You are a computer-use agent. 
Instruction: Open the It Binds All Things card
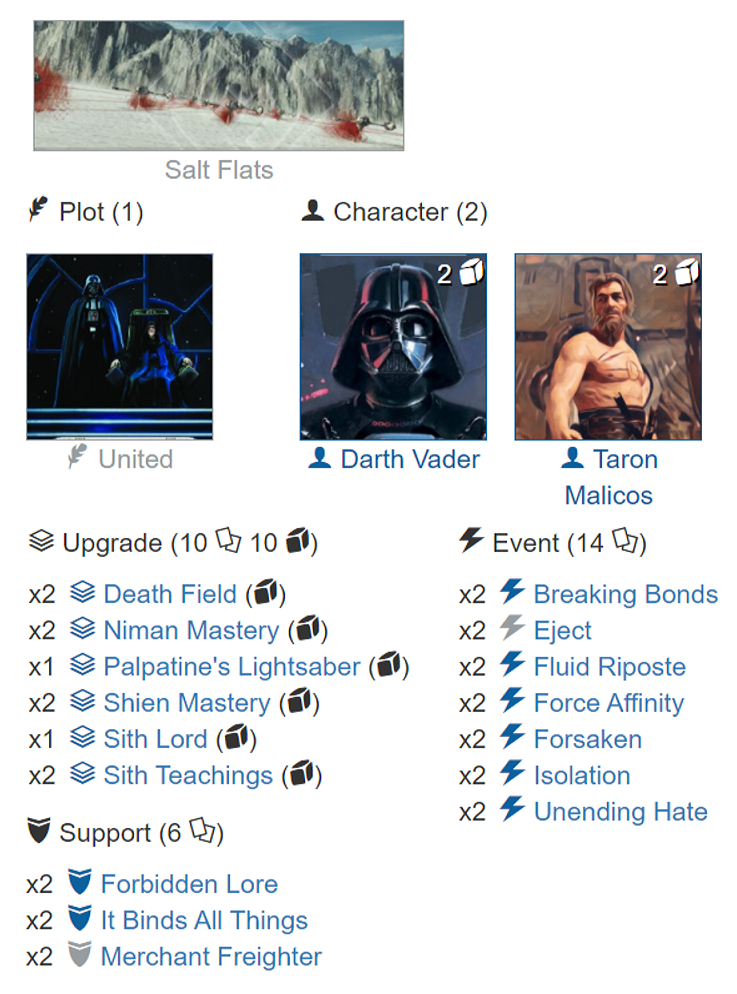click(204, 921)
